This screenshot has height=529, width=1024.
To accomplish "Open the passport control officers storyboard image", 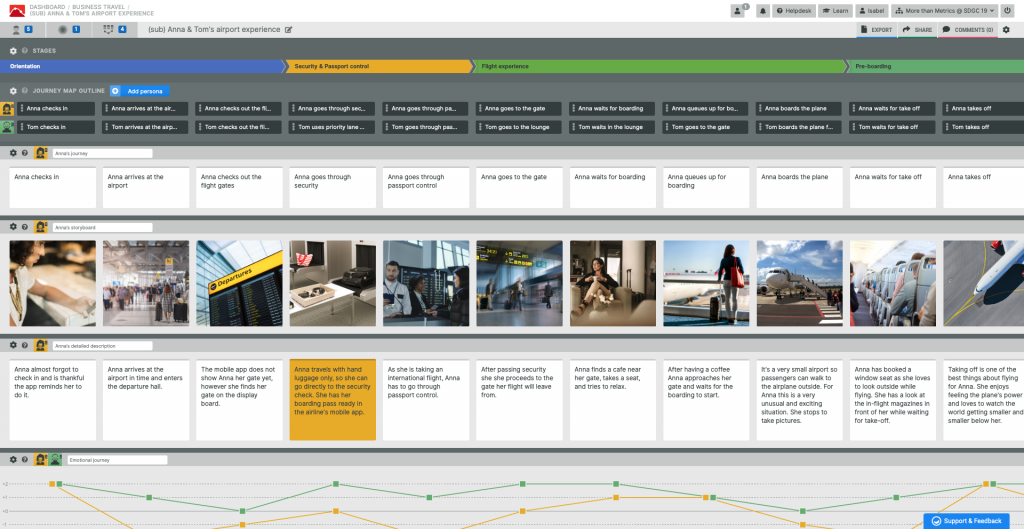I will click(x=426, y=283).
